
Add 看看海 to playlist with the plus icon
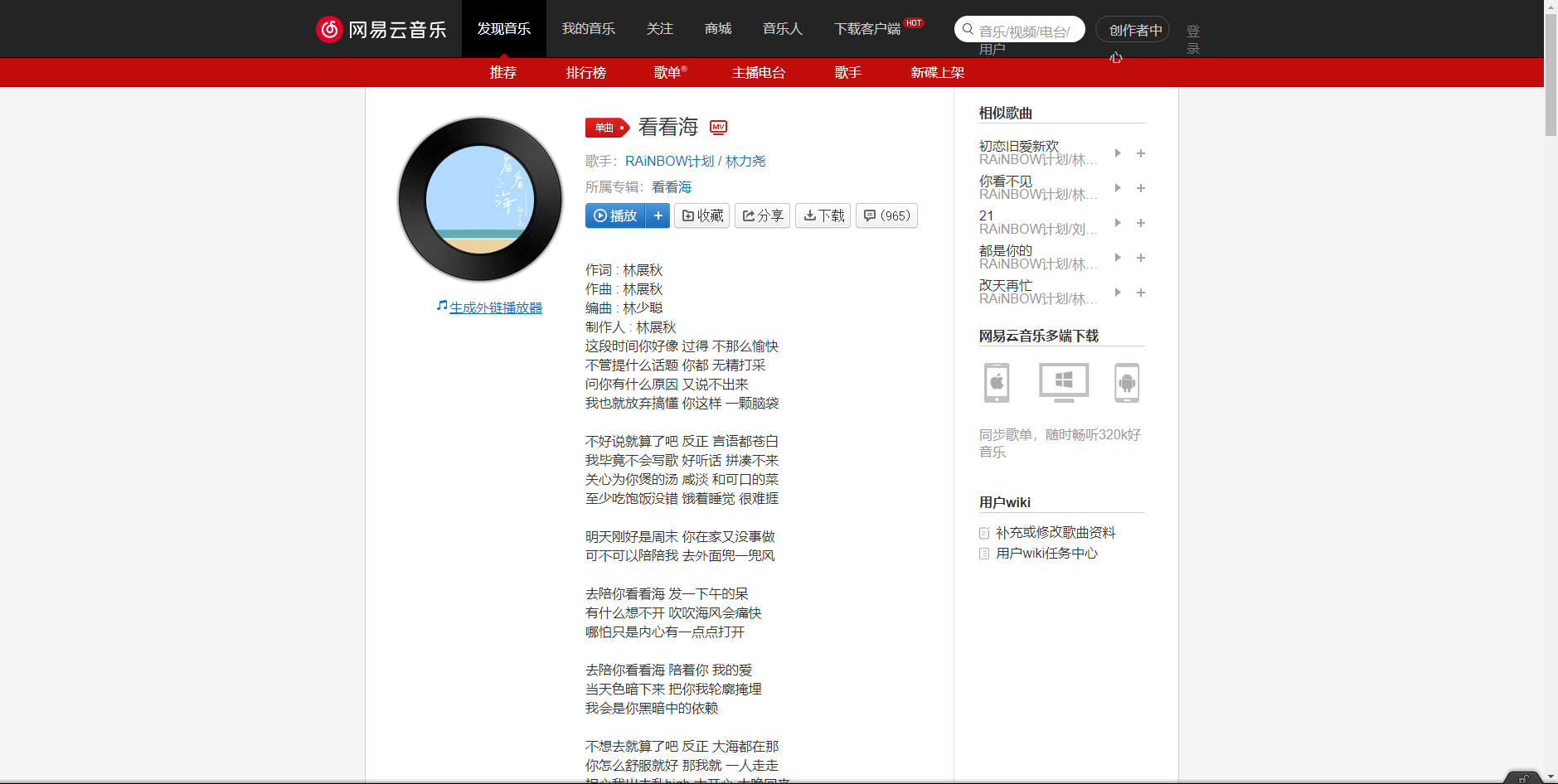point(658,215)
